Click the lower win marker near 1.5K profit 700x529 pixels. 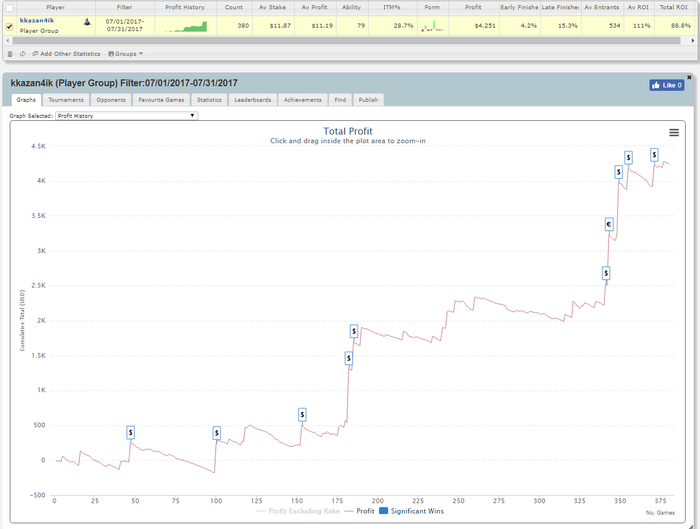tap(349, 358)
